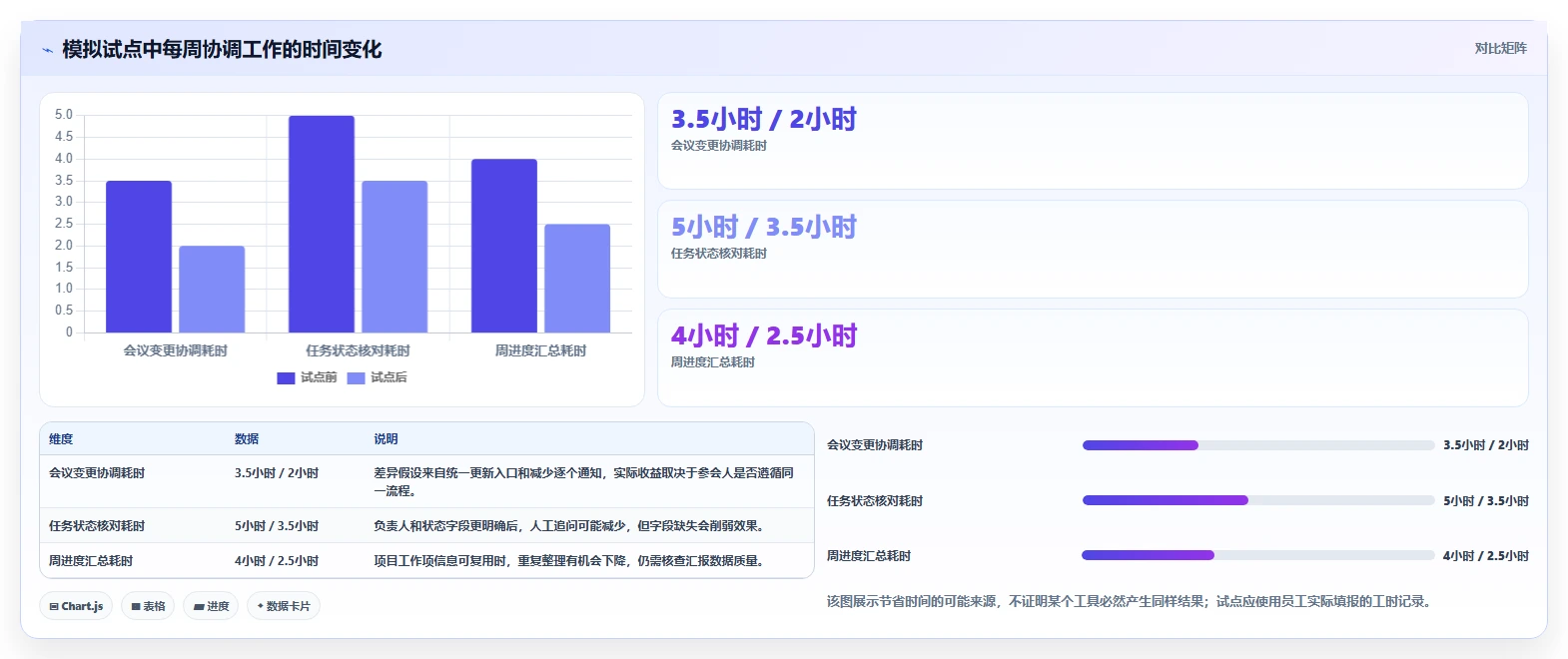Click the 维度 column header
Screen dimensions: 1568x659
tap(61, 439)
